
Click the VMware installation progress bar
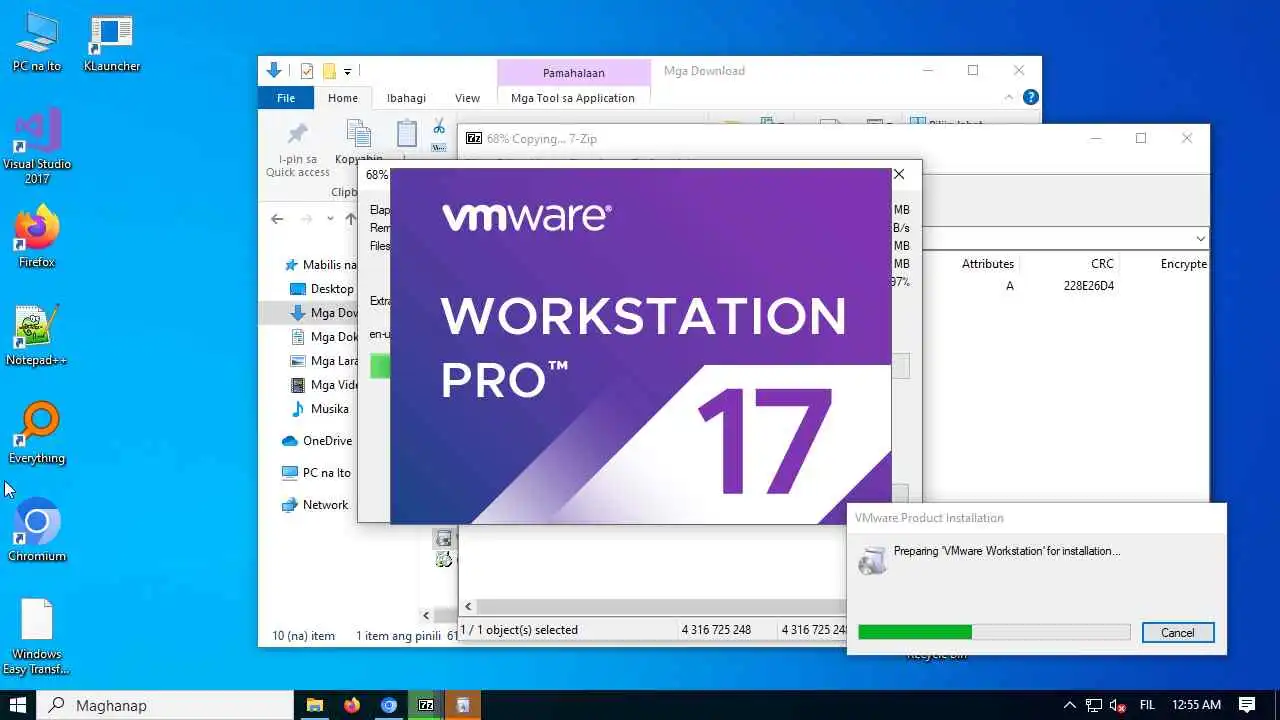pos(994,632)
